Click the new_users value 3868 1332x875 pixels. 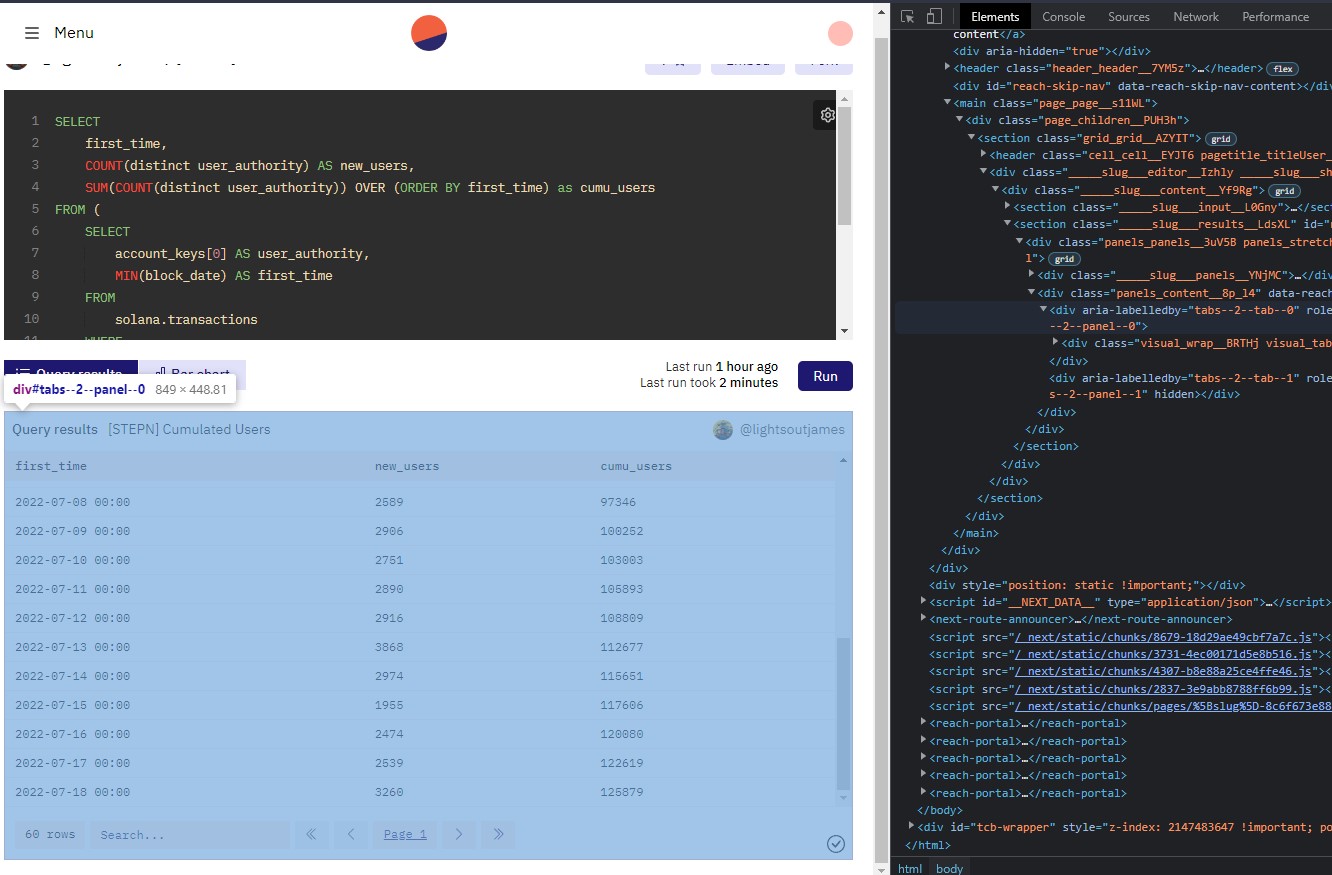(x=389, y=647)
